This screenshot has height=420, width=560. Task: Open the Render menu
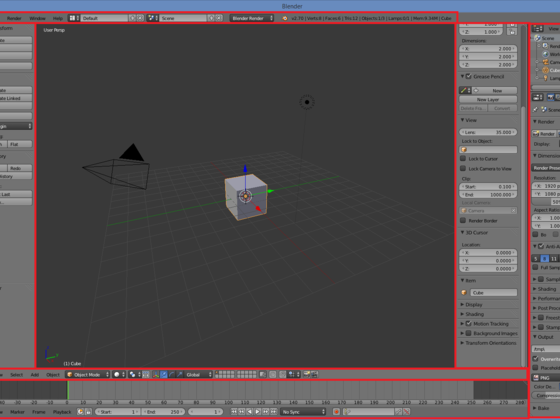14,18
